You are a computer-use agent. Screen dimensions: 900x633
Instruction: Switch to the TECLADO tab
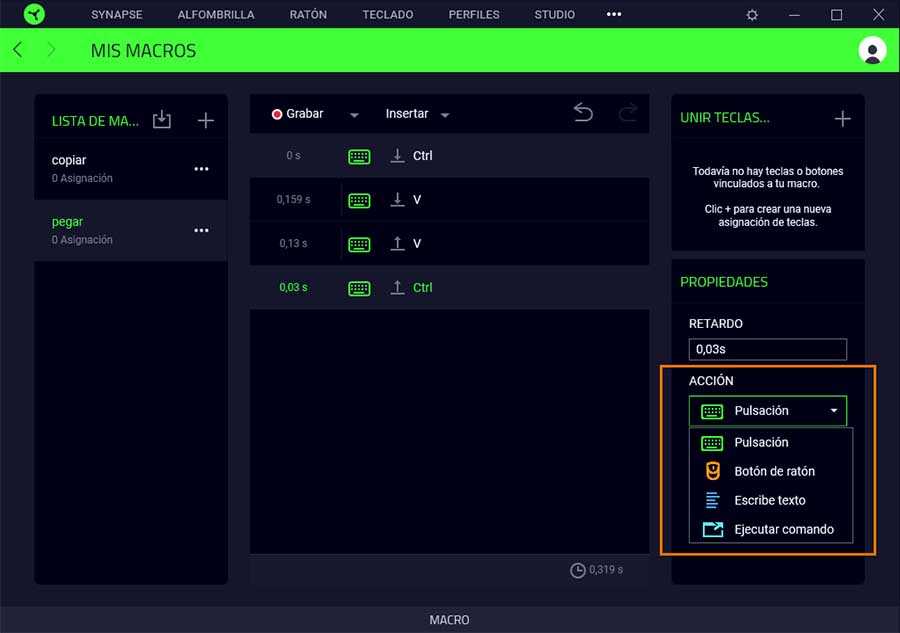point(388,15)
